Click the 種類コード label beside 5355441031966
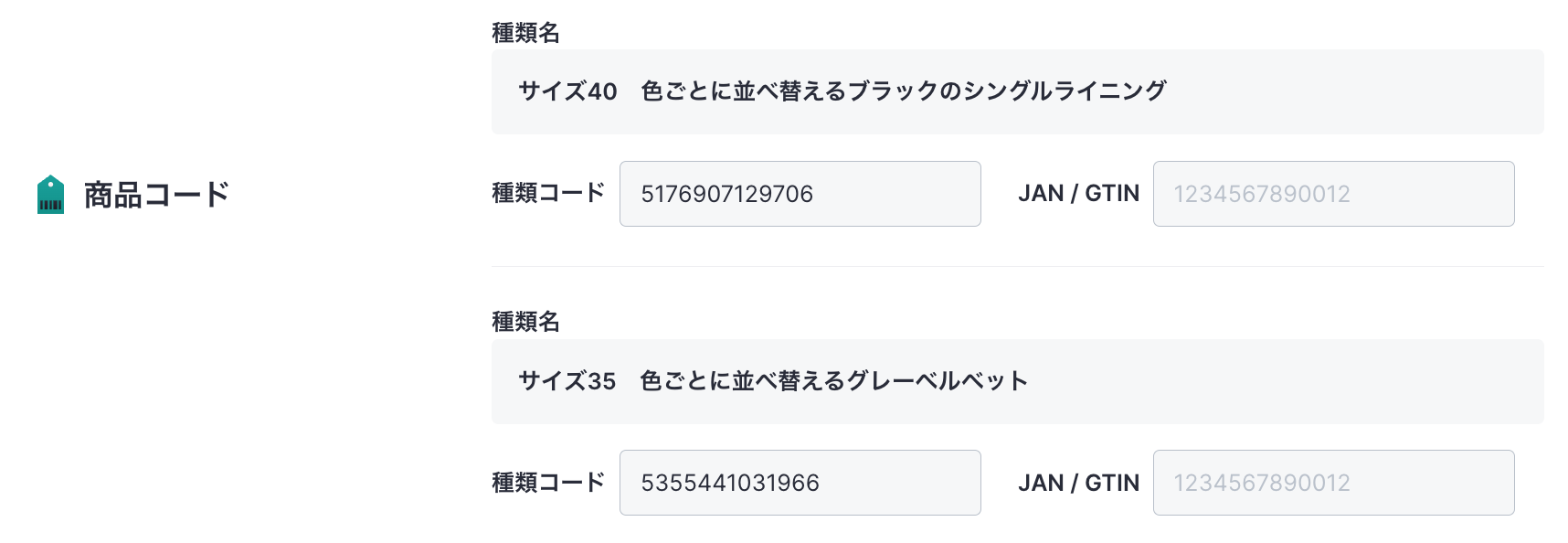The image size is (1568, 543). [x=548, y=483]
